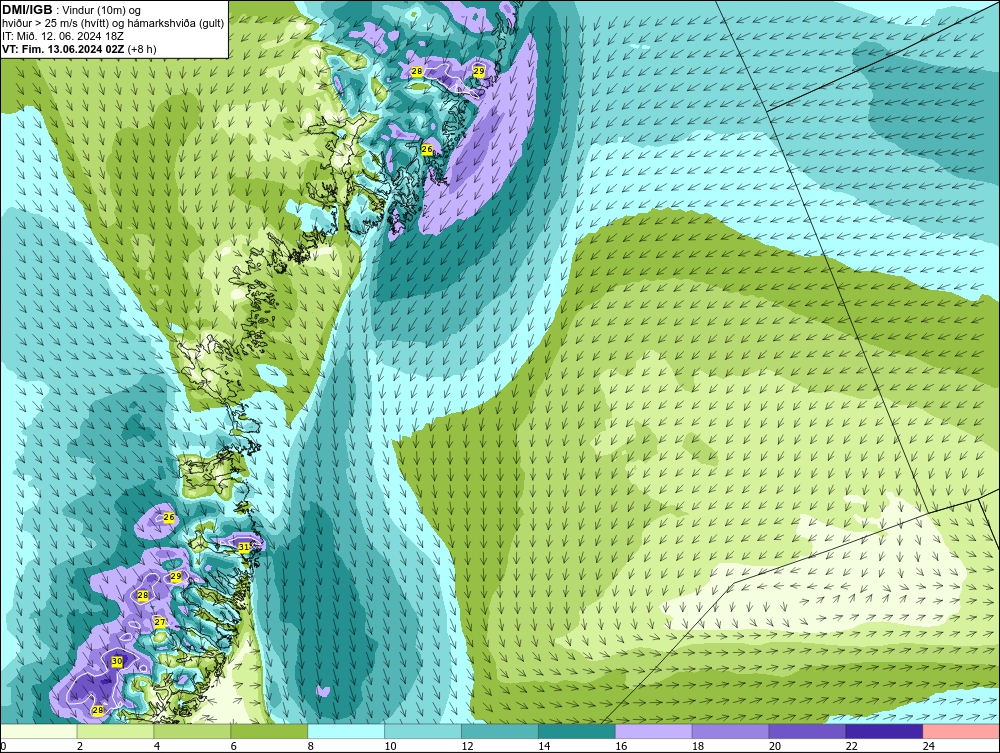Click the 'IT: Mið. 12. 06. 2024 18Z' line

tap(62, 36)
